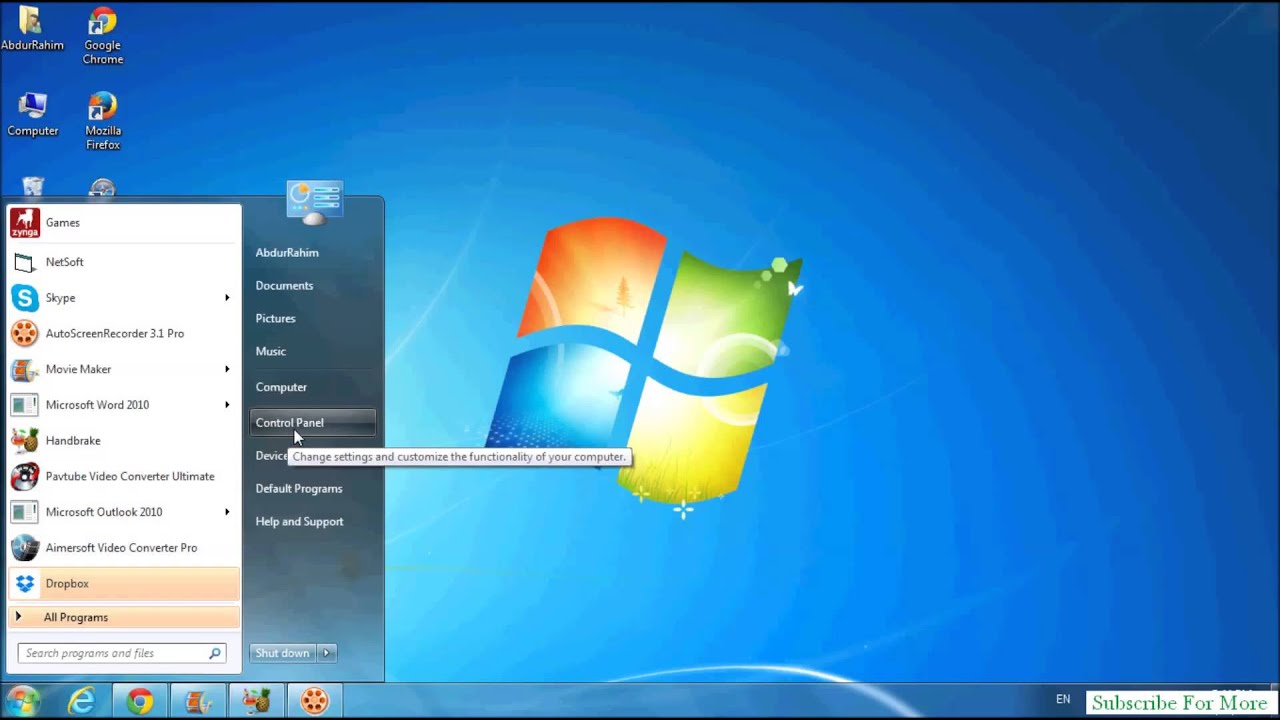Image resolution: width=1280 pixels, height=720 pixels.
Task: Click the user account picture in Start menu
Action: click(x=314, y=202)
